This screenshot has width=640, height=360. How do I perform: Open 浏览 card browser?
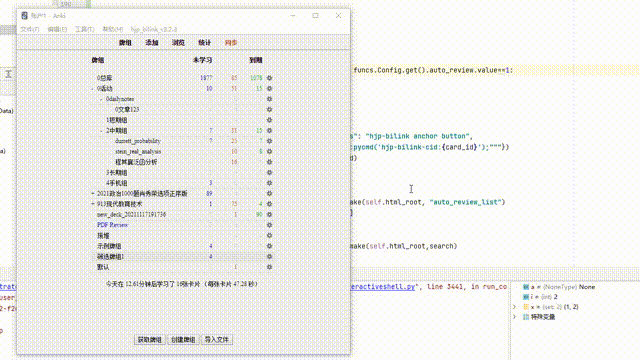pos(178,43)
